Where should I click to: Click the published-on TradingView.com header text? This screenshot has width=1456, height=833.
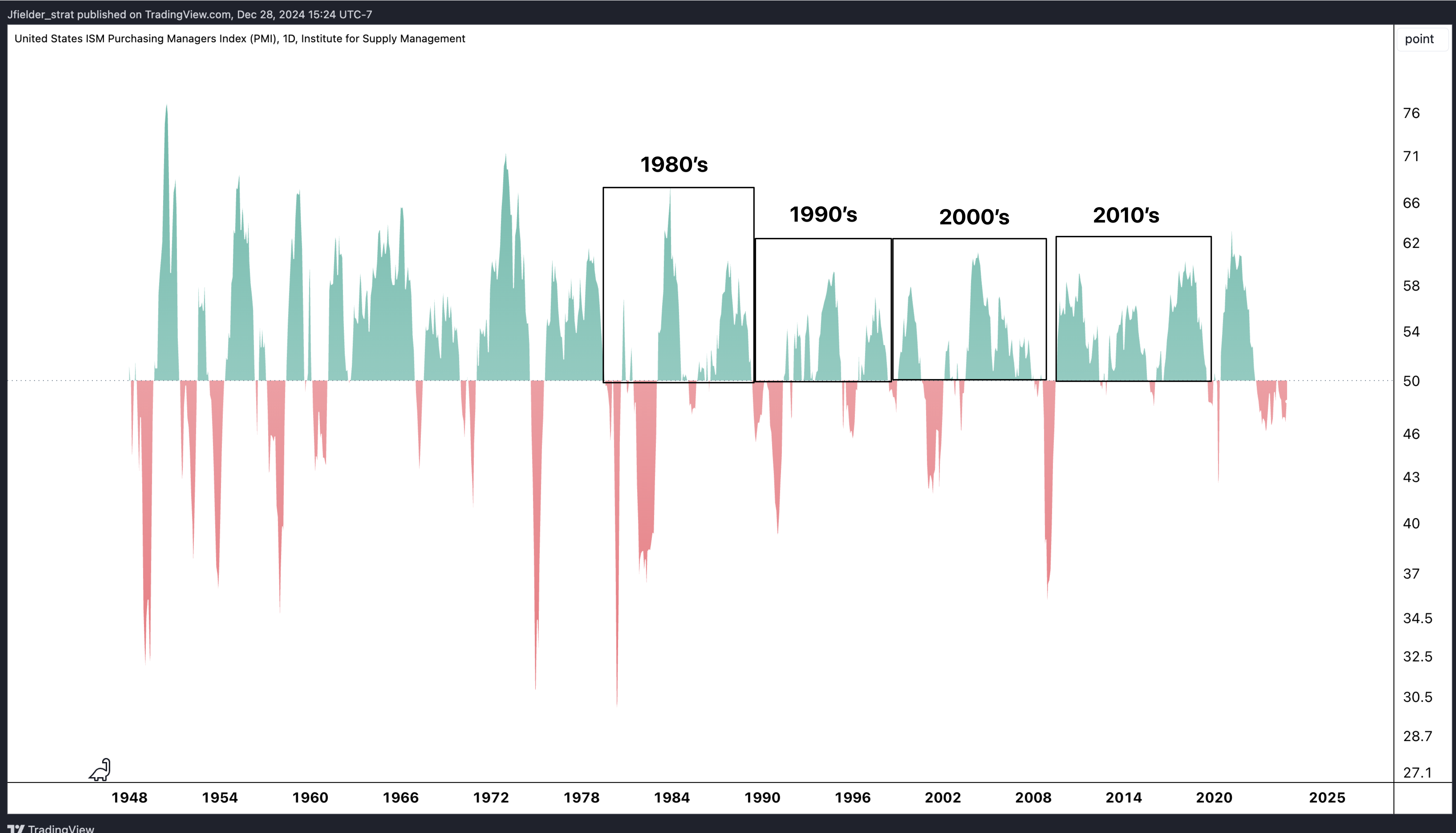coord(189,14)
